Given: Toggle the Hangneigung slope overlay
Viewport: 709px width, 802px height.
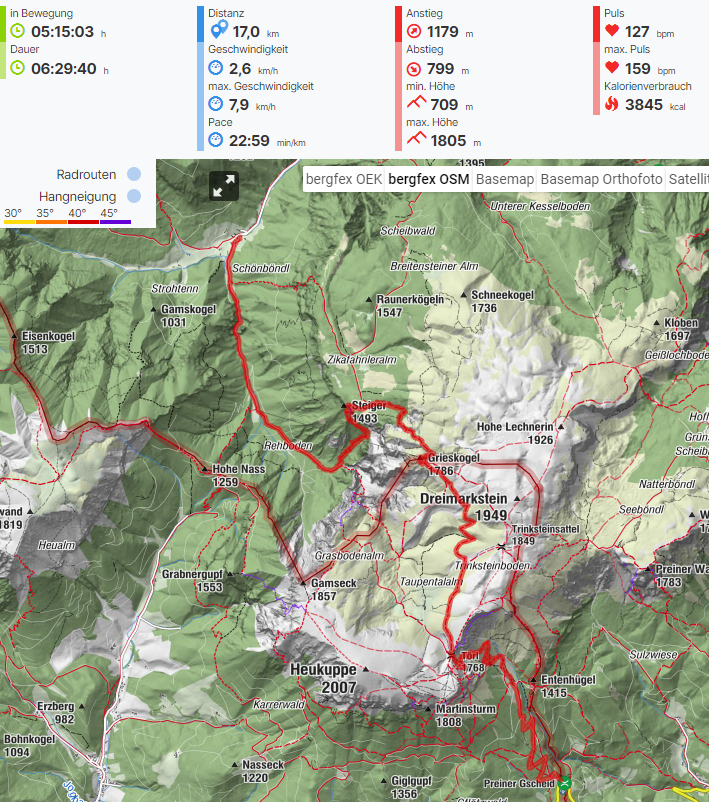Looking at the screenshot, I should (x=134, y=196).
